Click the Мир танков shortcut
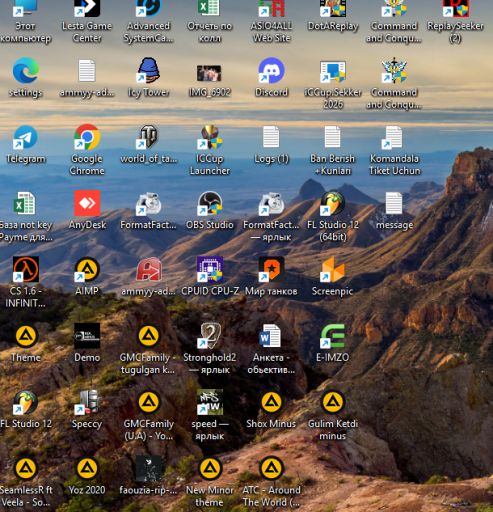 pos(271,269)
